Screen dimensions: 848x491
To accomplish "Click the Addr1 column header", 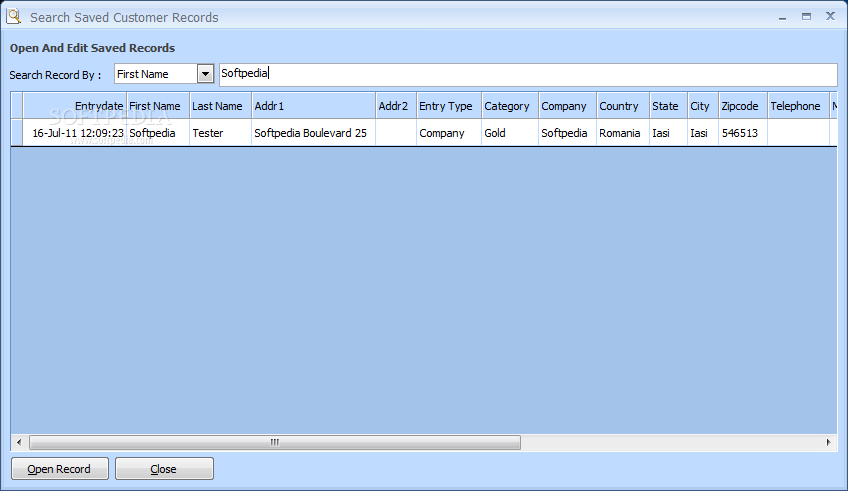I will (314, 106).
